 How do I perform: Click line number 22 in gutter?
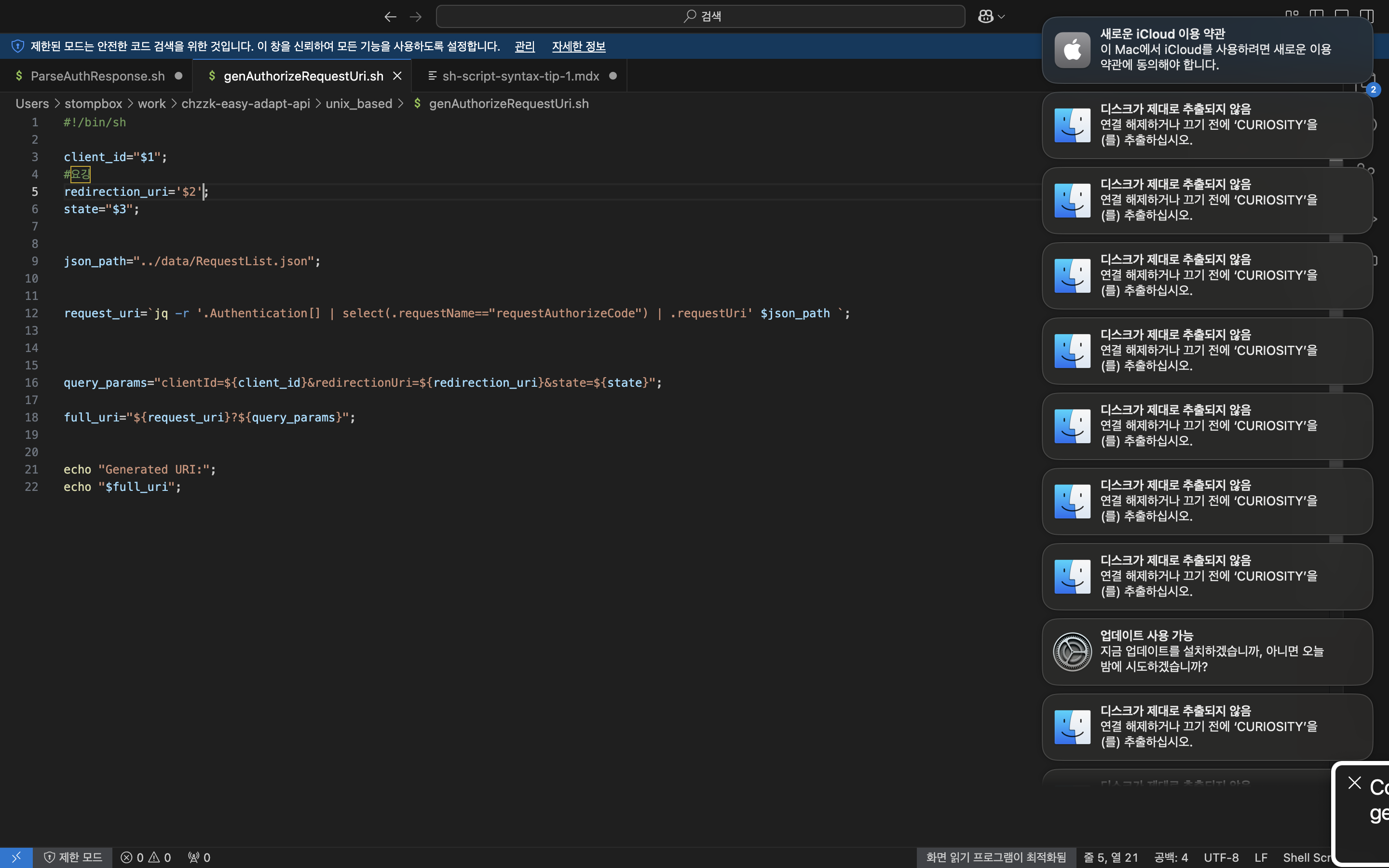point(31,486)
